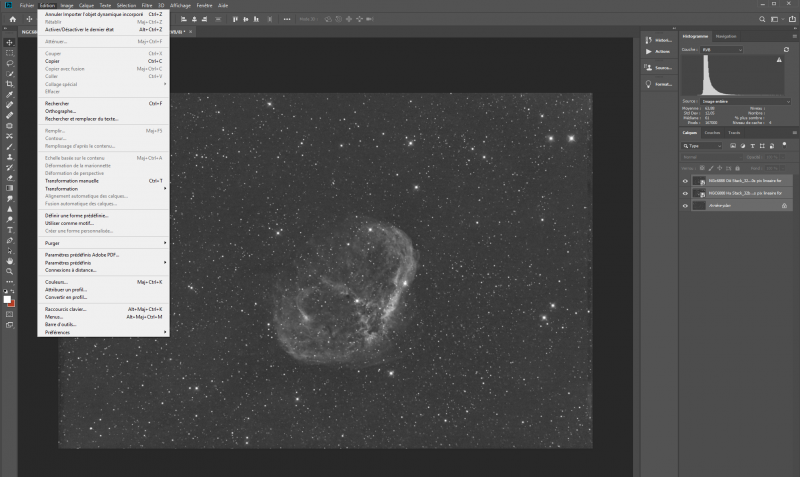Screen dimensions: 800x477
Task: Hide the NGC6888 OIII Stack layer
Action: tap(685, 181)
